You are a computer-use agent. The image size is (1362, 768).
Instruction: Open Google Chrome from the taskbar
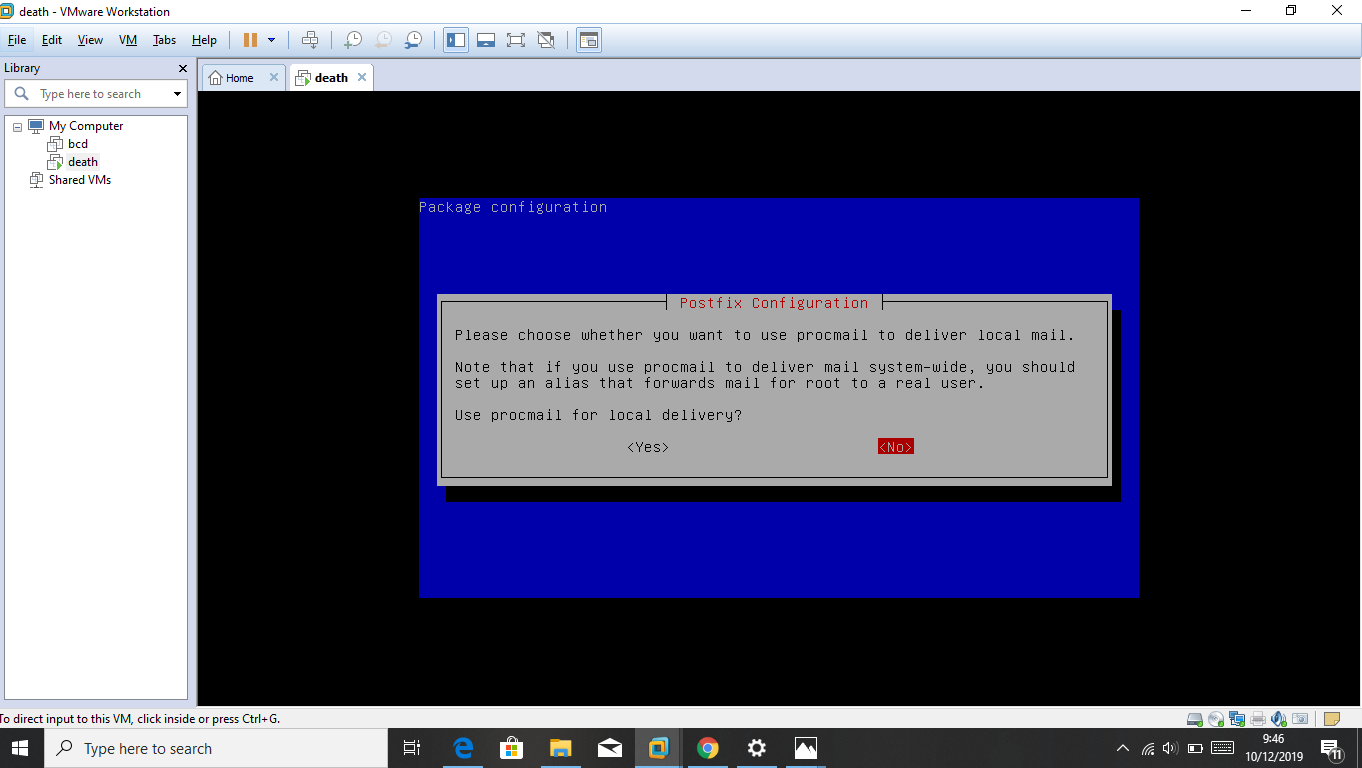(x=708, y=748)
